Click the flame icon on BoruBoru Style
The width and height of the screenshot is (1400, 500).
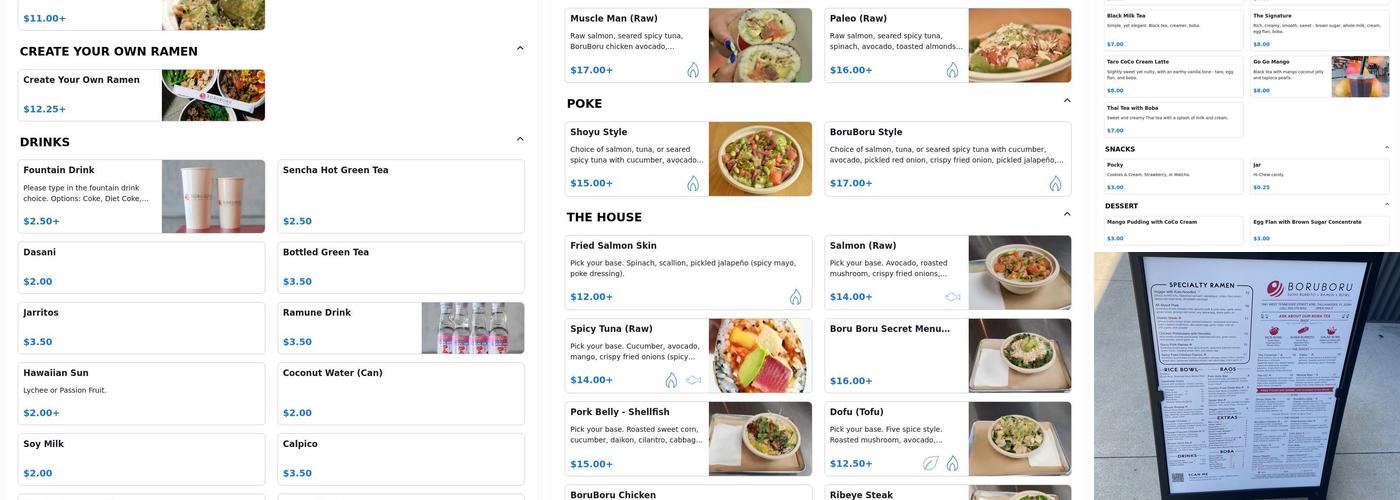[1055, 183]
